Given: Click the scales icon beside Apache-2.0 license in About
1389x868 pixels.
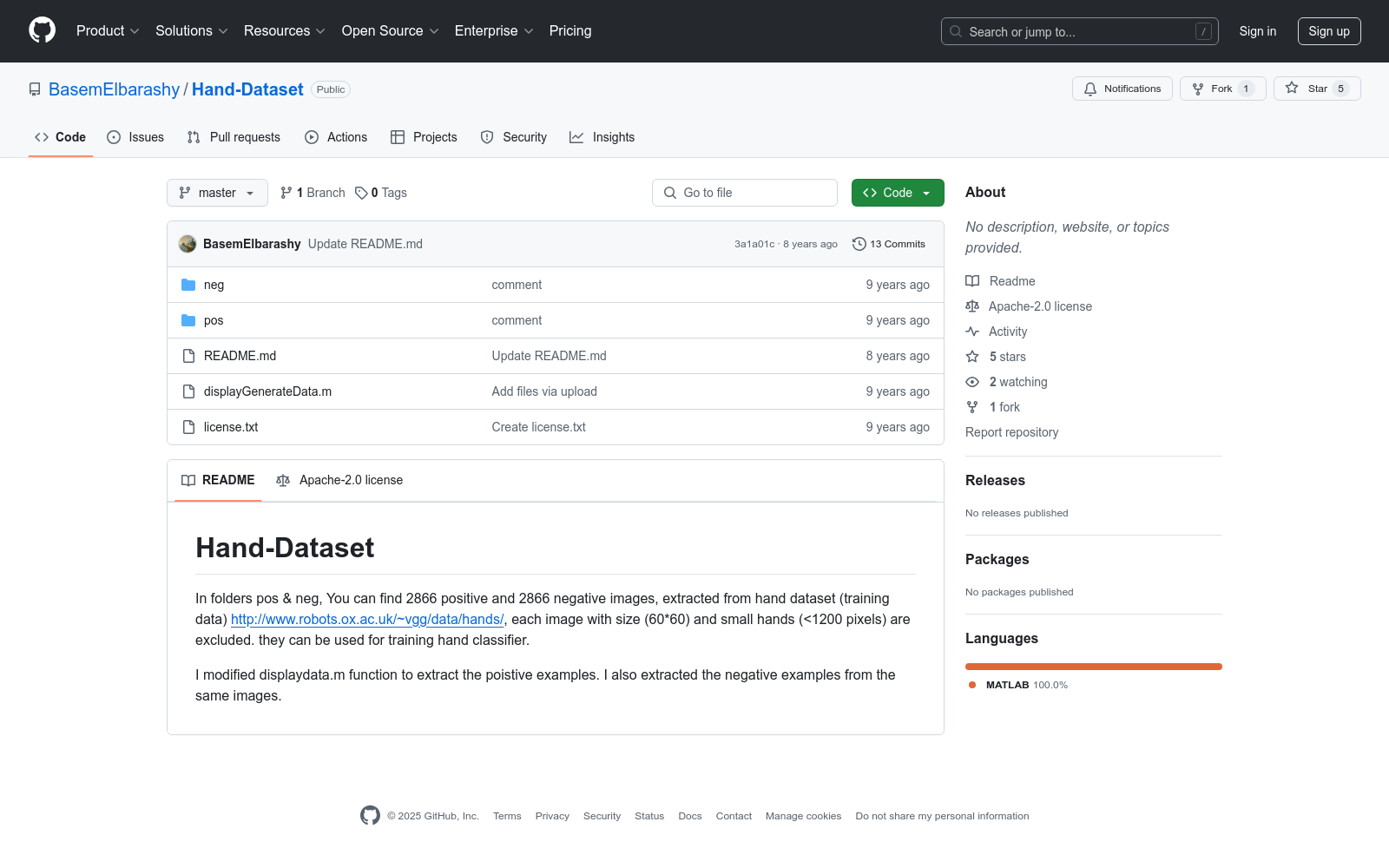Looking at the screenshot, I should (972, 306).
